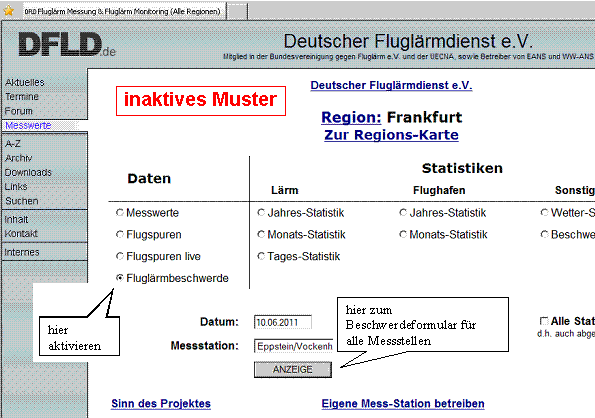Select the Fluglärmbeschwerde radio button
Screen dimensions: 595x418
(x=120, y=278)
